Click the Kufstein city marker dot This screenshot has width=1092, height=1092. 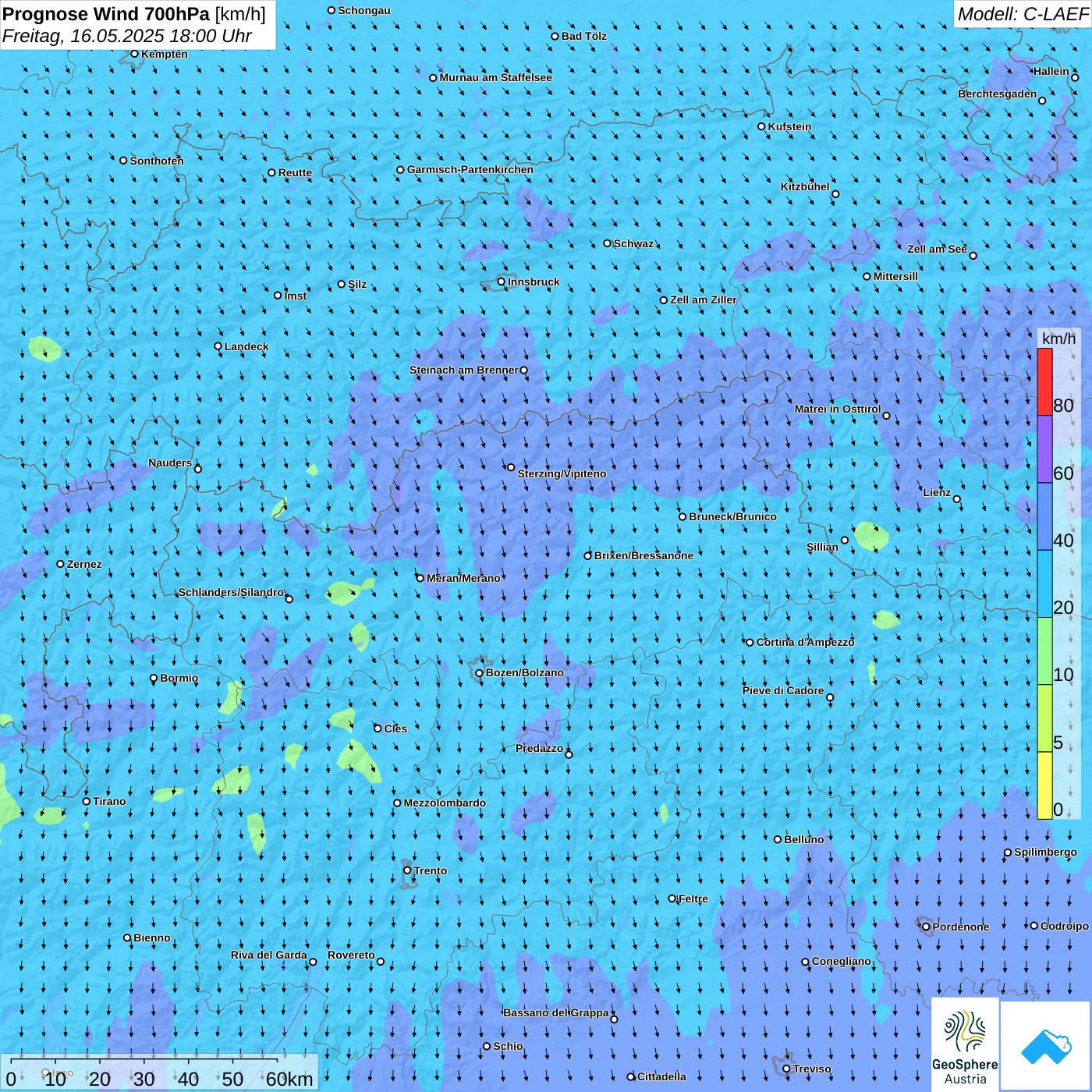762,126
